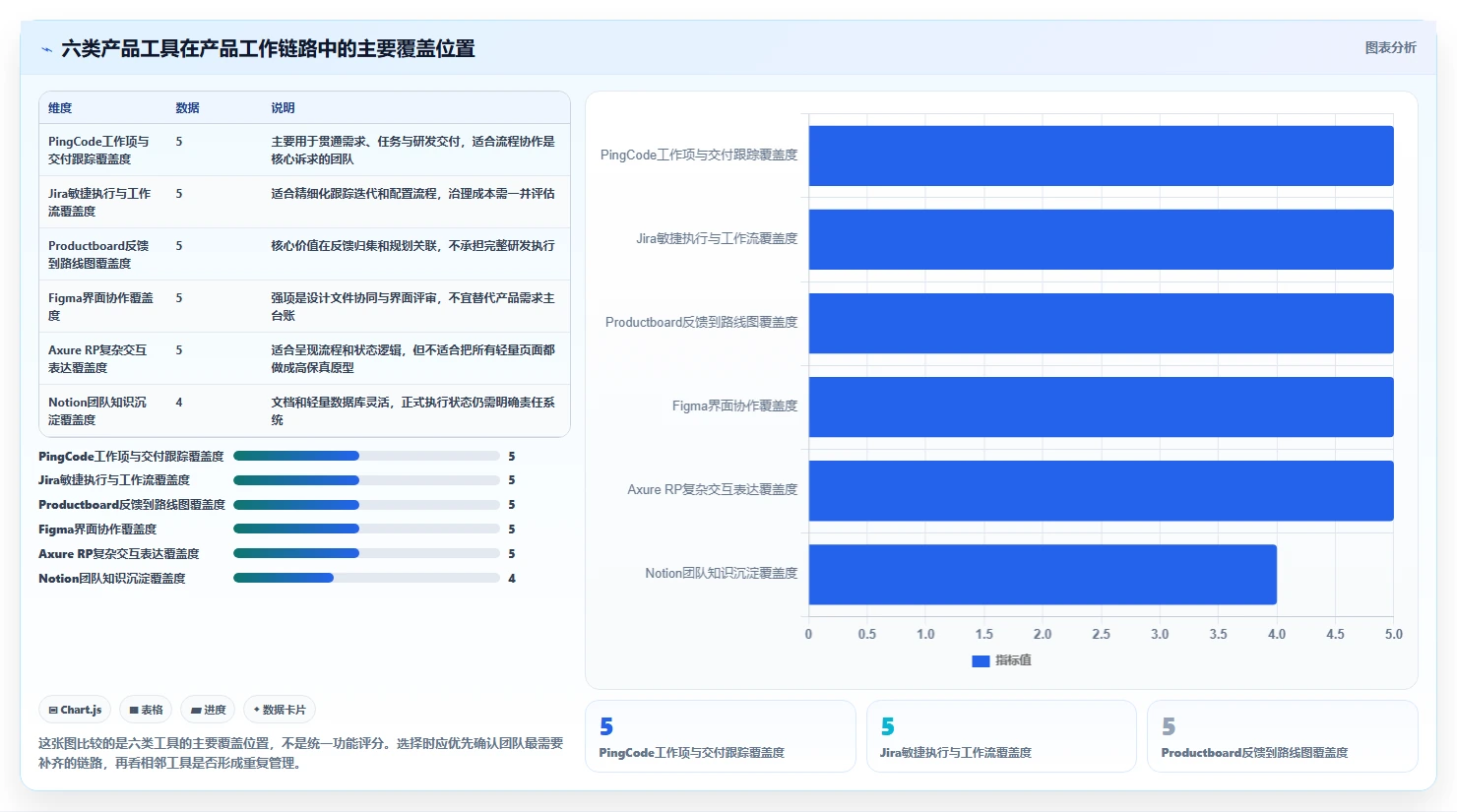Viewport: 1457px width, 812px height.
Task: Click the 维度 column header
Action: [60, 108]
